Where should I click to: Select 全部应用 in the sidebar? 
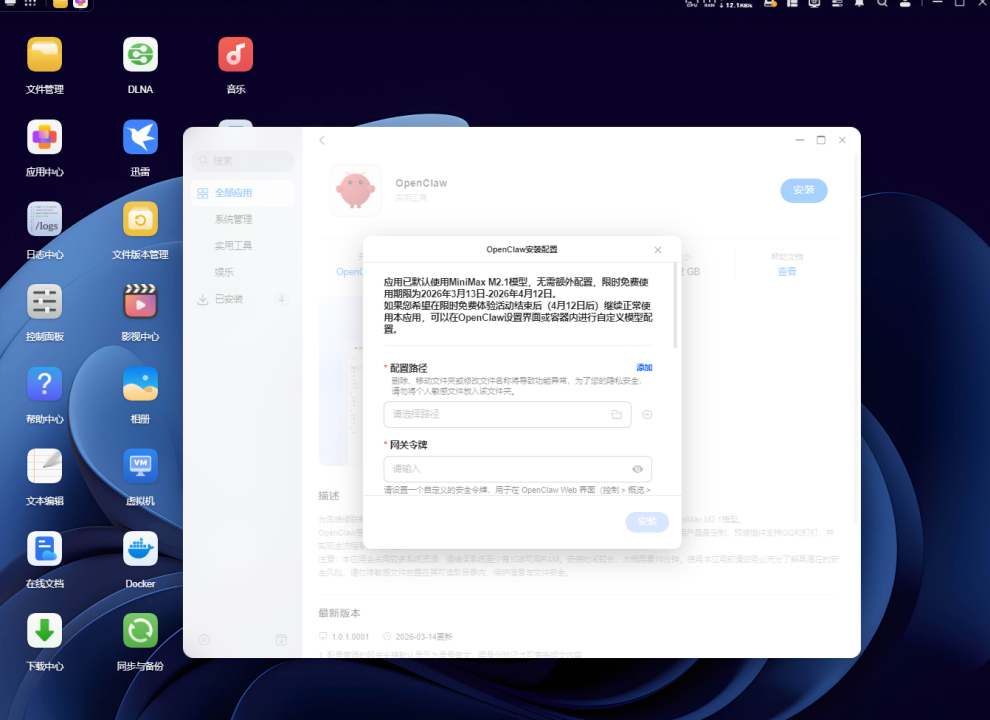tap(242, 193)
